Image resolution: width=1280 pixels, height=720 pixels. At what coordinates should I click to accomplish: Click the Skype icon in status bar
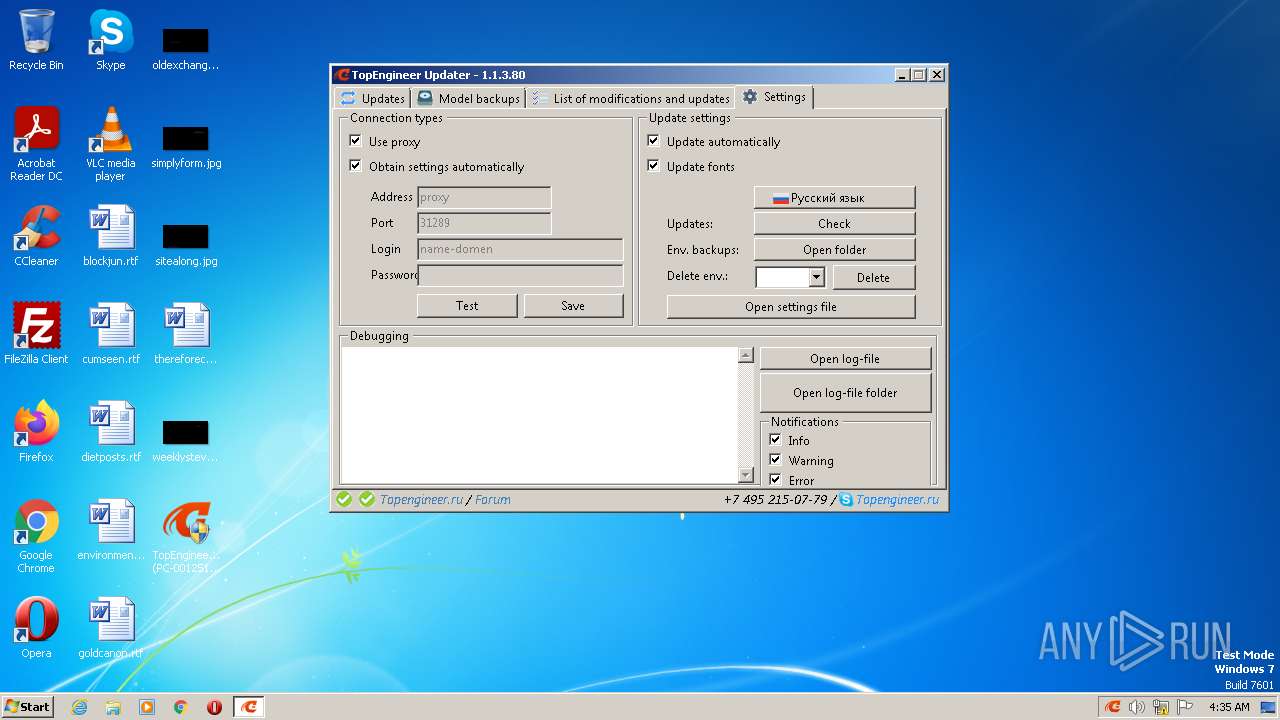click(x=846, y=499)
